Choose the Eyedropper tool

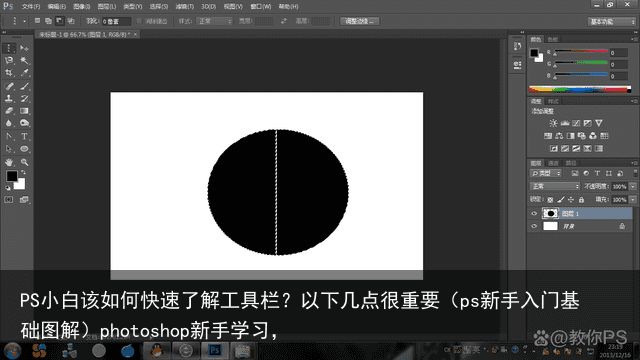click(24, 73)
